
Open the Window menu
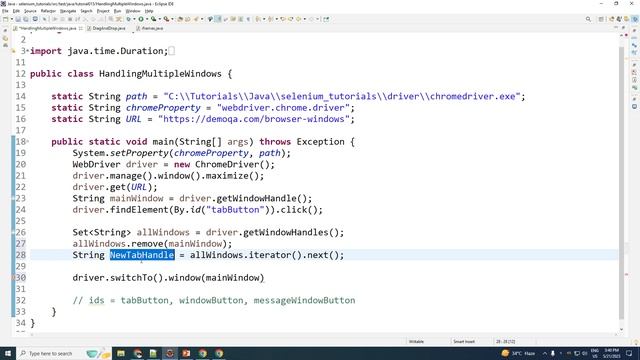pos(133,11)
